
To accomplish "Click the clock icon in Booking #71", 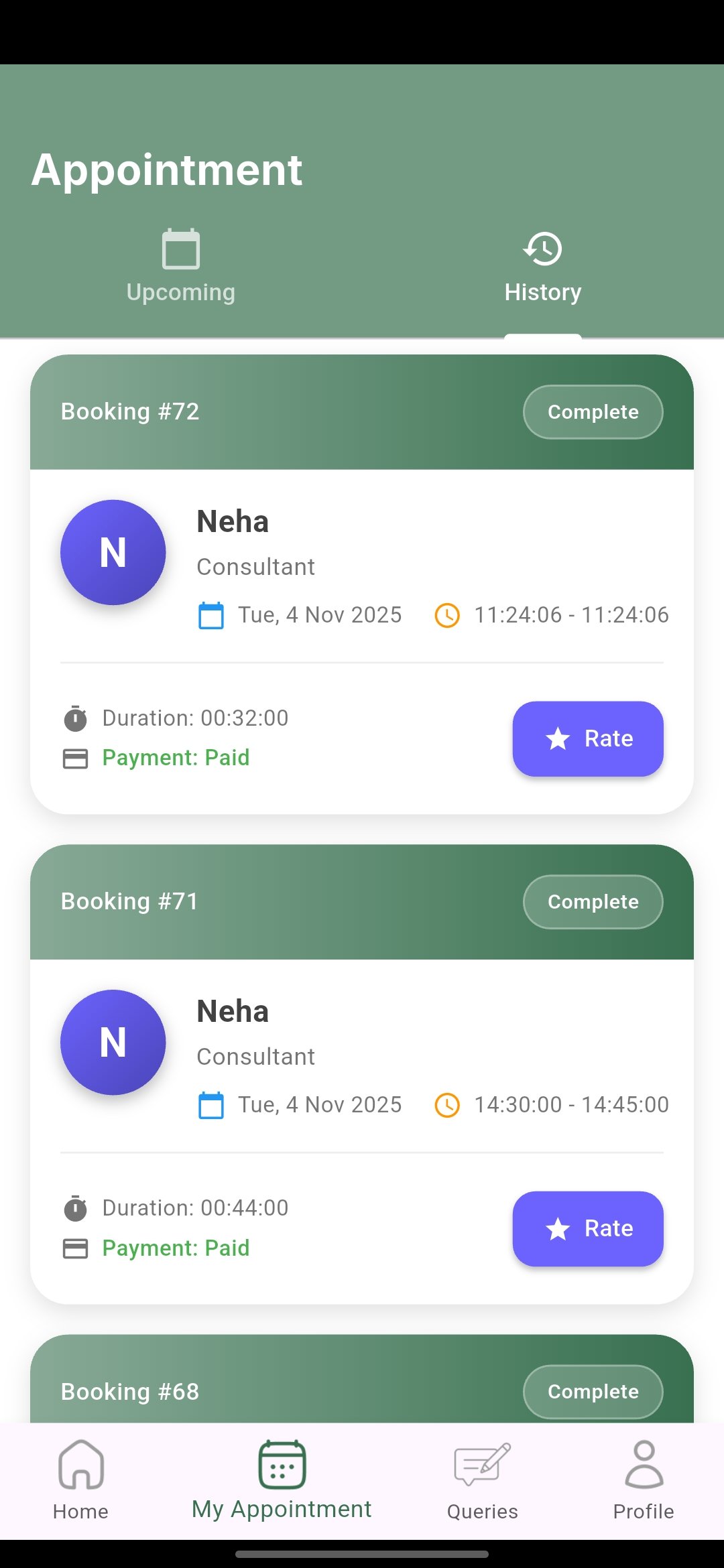I will (447, 1105).
